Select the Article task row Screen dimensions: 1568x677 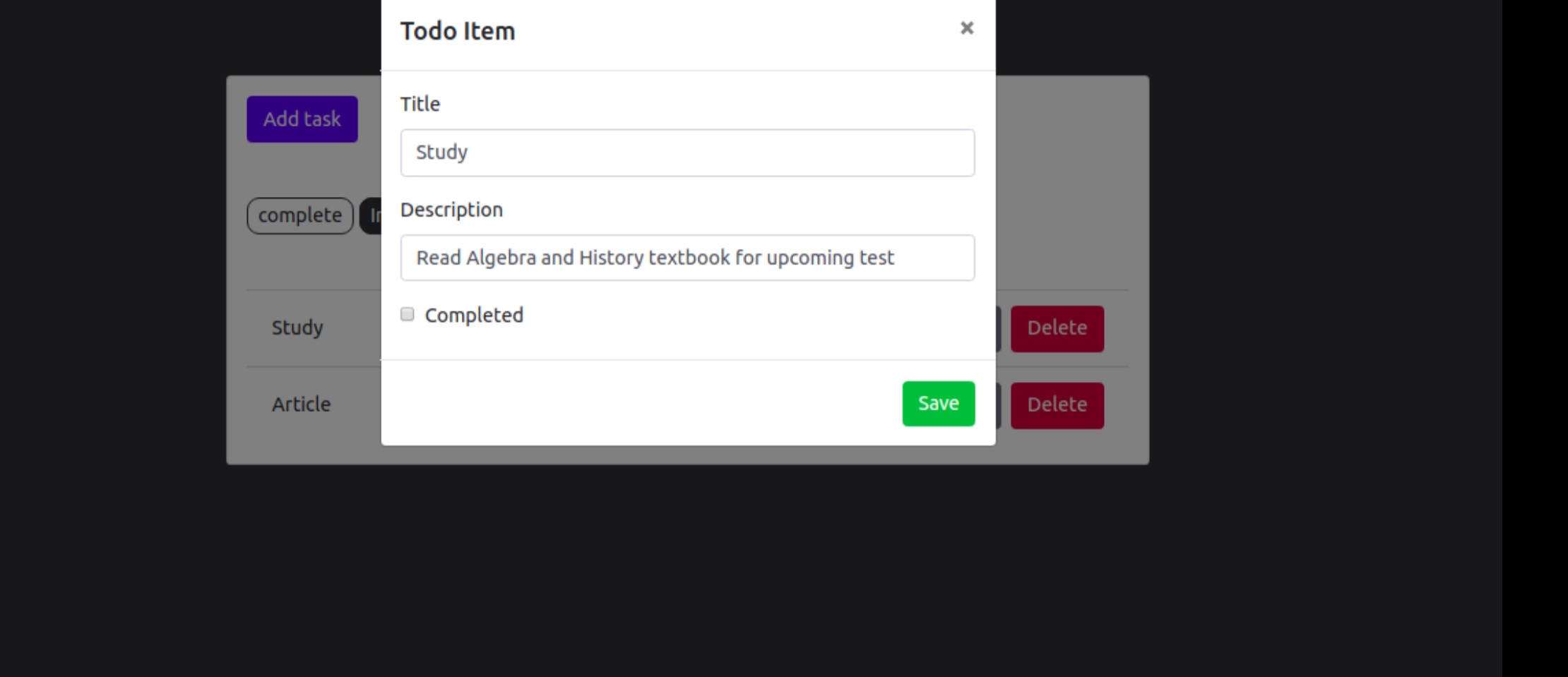coord(301,404)
